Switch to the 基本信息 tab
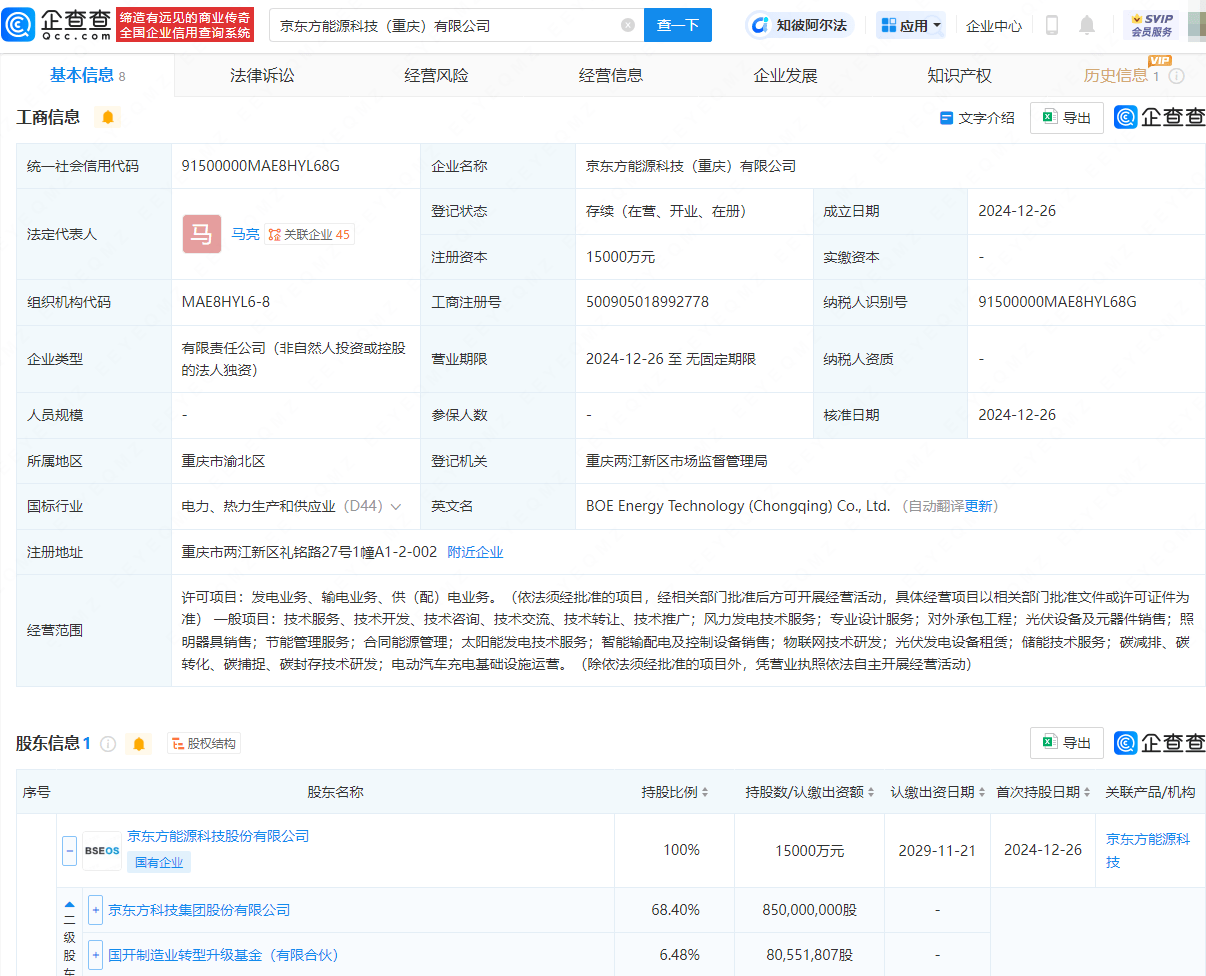Screen dimensions: 1206x976 87,76
